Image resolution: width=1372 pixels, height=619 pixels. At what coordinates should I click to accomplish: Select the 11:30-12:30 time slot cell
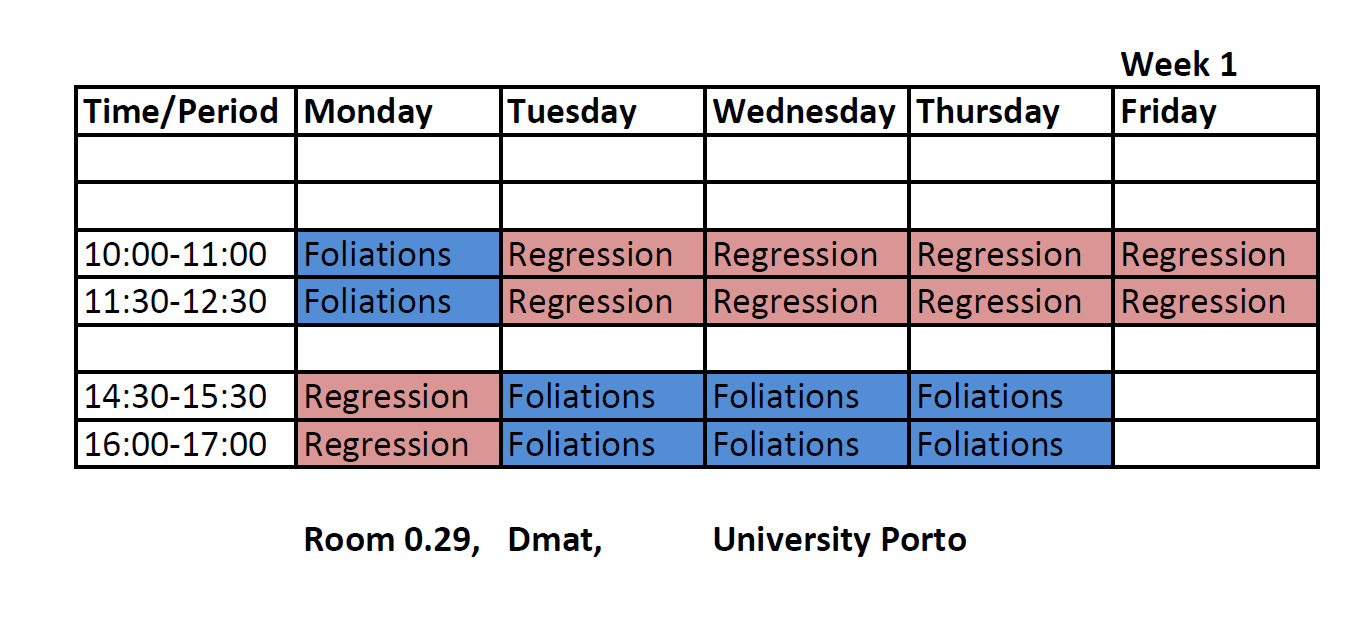point(186,301)
